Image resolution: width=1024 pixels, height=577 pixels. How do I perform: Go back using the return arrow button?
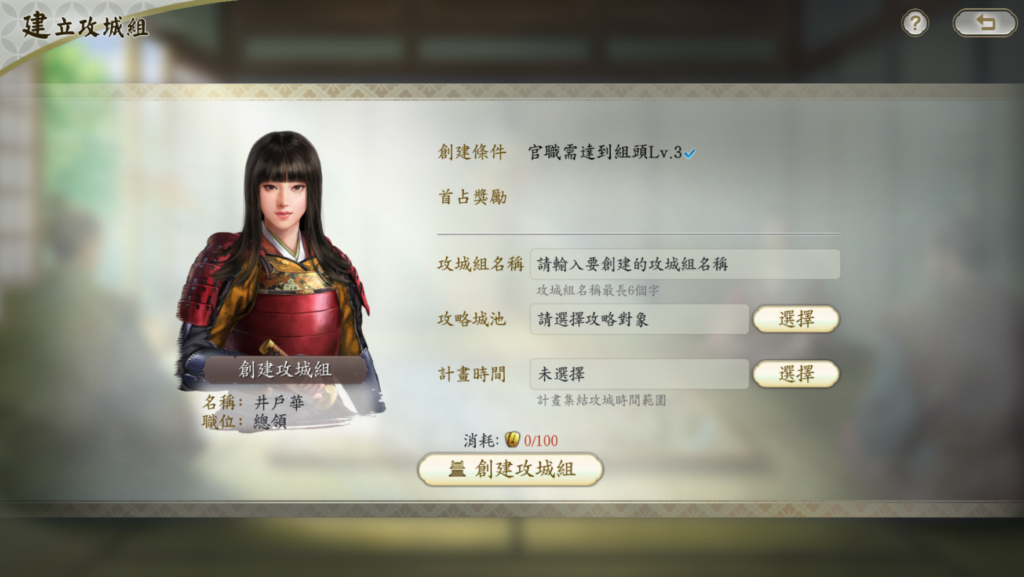(x=984, y=23)
